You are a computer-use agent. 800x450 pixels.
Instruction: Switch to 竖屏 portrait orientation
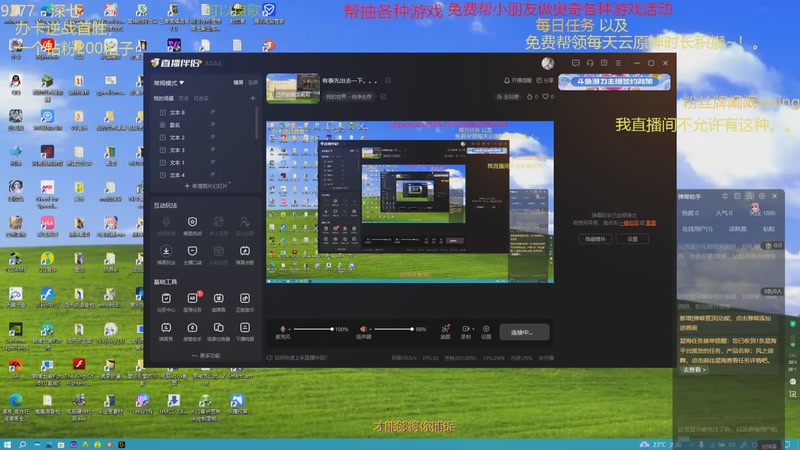click(253, 83)
